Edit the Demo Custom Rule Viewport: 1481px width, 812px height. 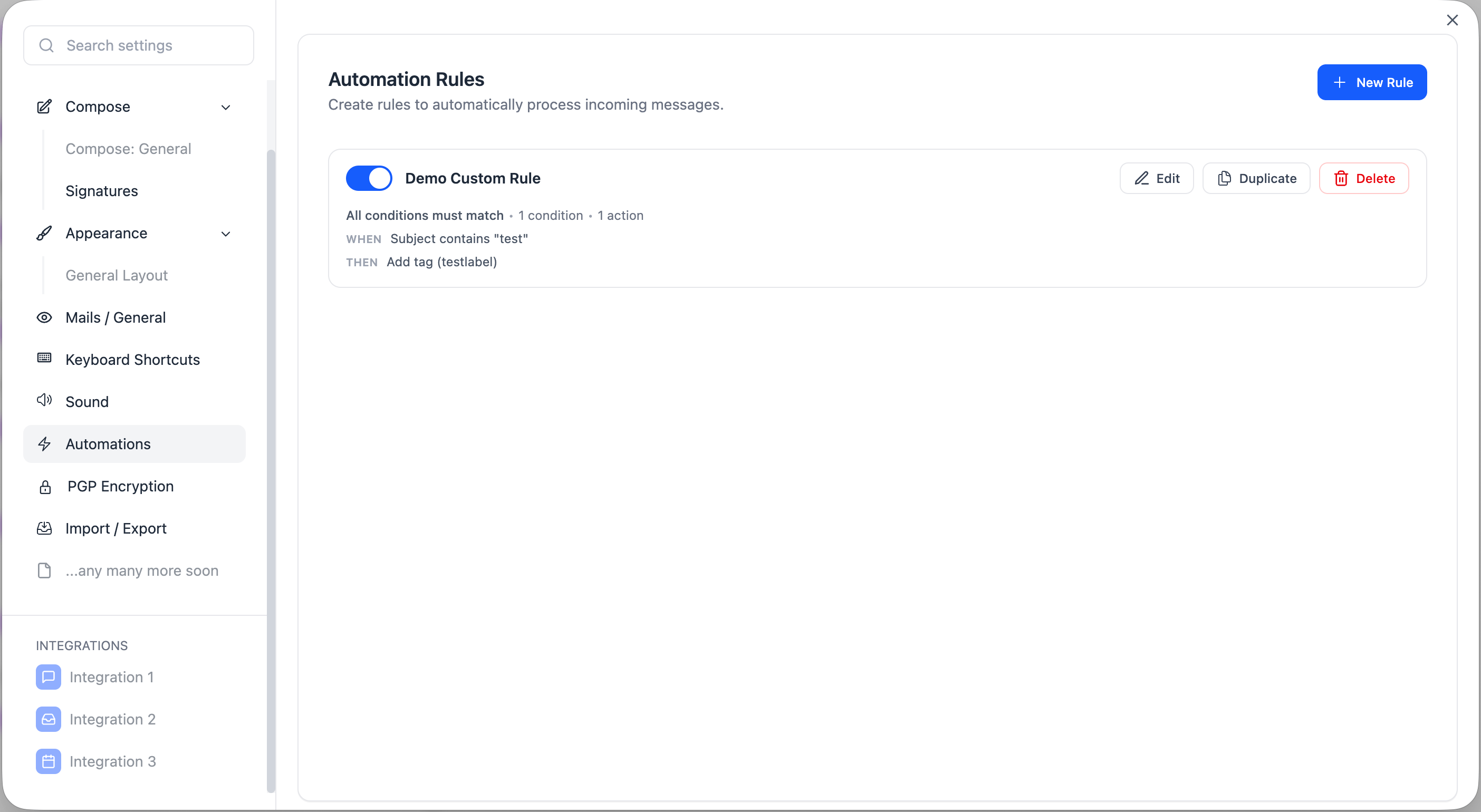click(1156, 178)
